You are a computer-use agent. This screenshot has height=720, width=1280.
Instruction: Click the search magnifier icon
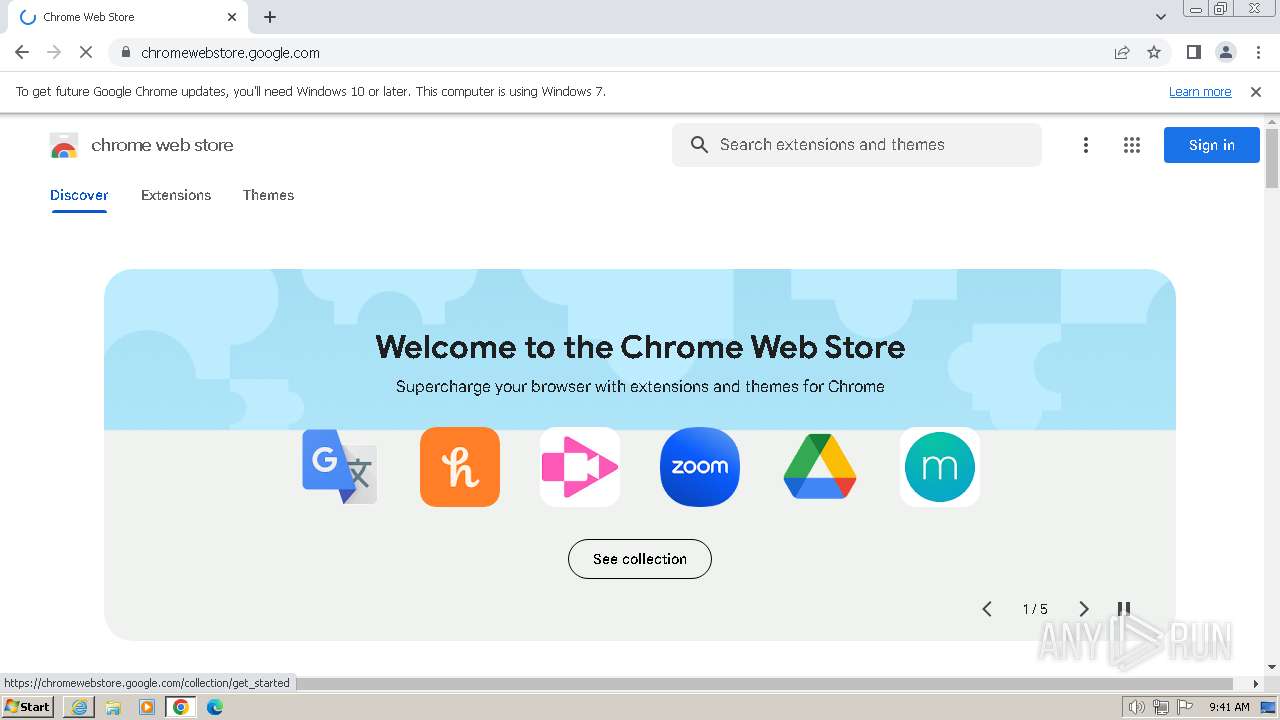700,145
